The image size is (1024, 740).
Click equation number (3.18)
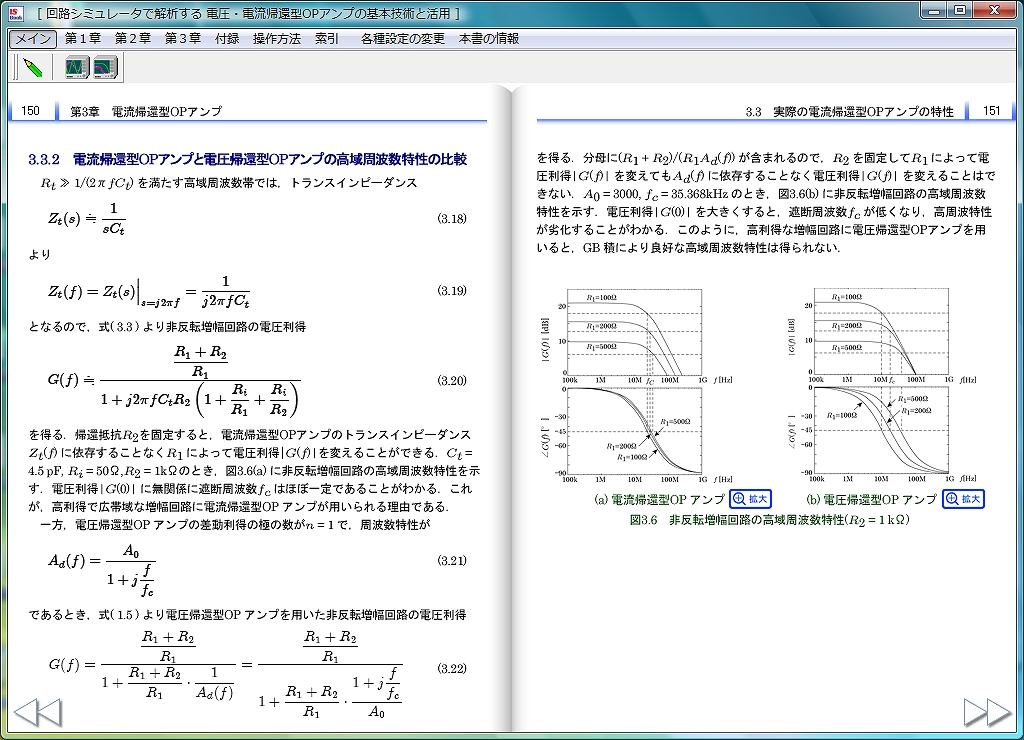click(x=452, y=219)
